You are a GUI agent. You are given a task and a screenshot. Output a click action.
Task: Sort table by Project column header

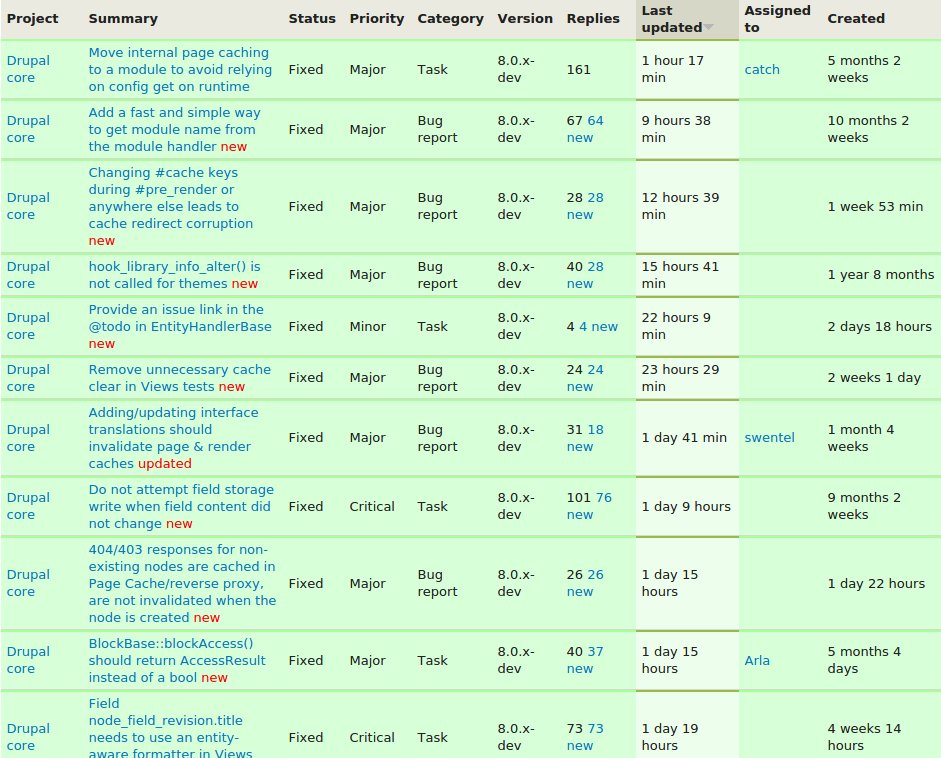(x=32, y=19)
